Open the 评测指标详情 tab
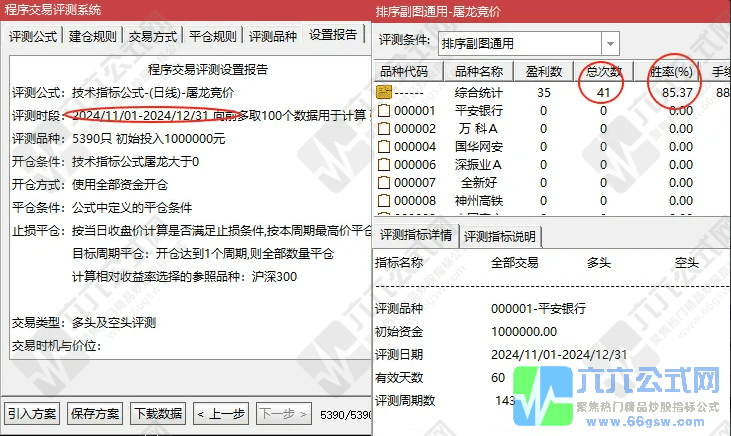 [x=416, y=235]
